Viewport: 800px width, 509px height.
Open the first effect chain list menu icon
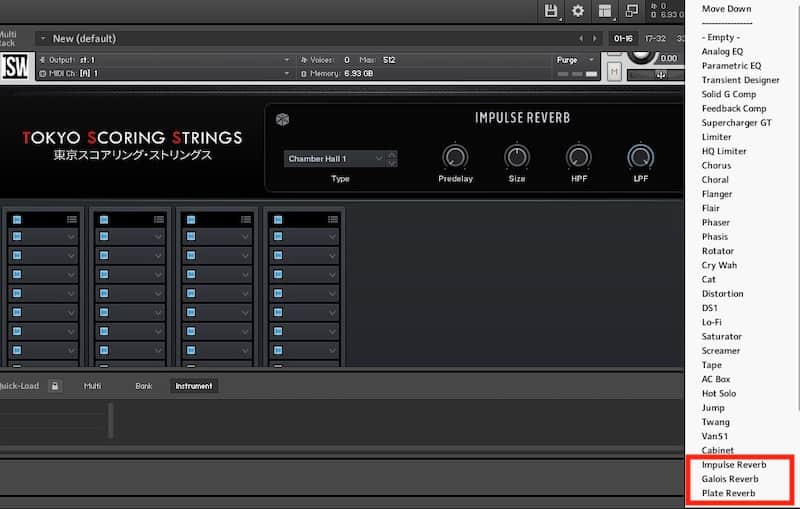[x=72, y=219]
